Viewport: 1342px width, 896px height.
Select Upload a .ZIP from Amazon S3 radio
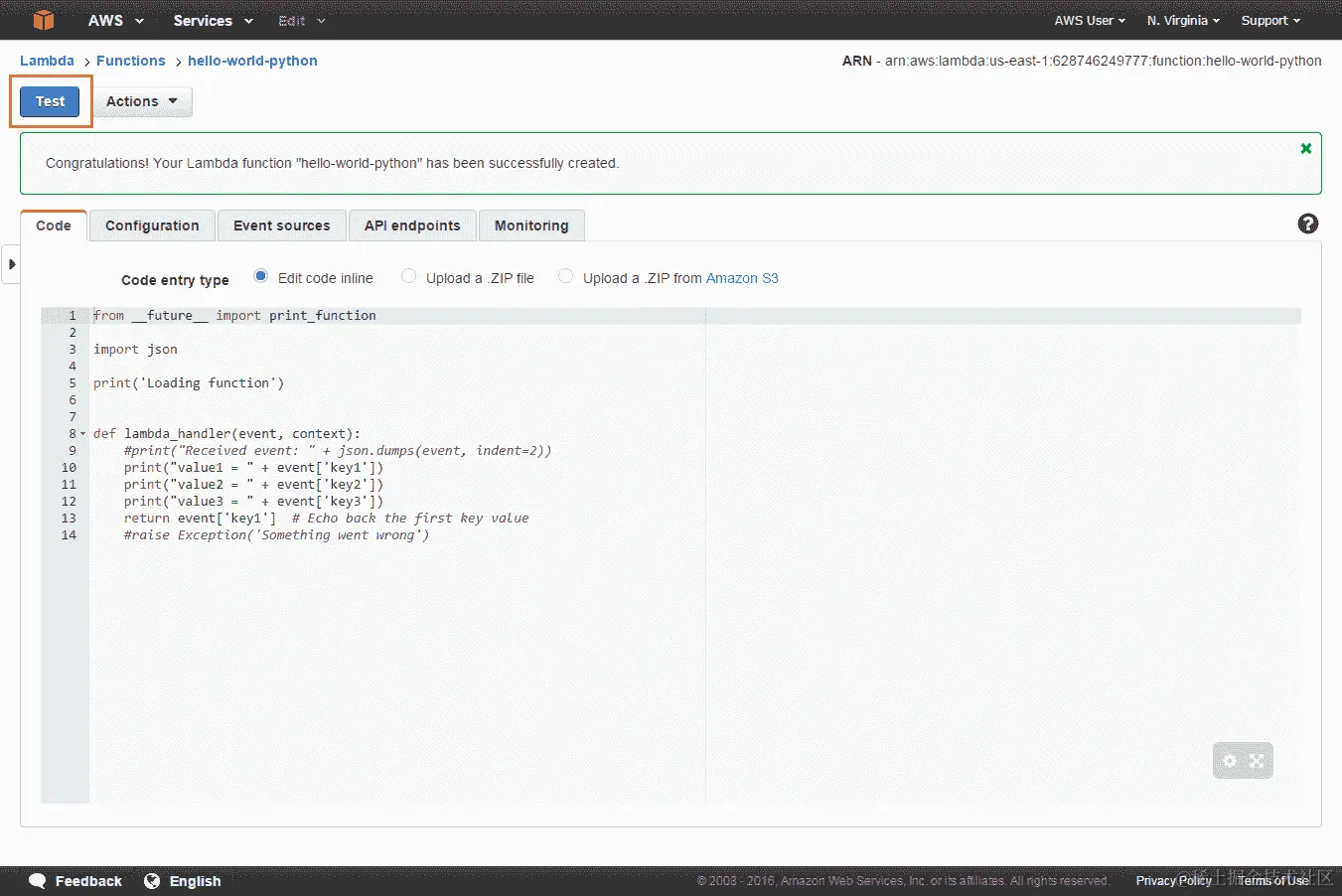point(565,276)
